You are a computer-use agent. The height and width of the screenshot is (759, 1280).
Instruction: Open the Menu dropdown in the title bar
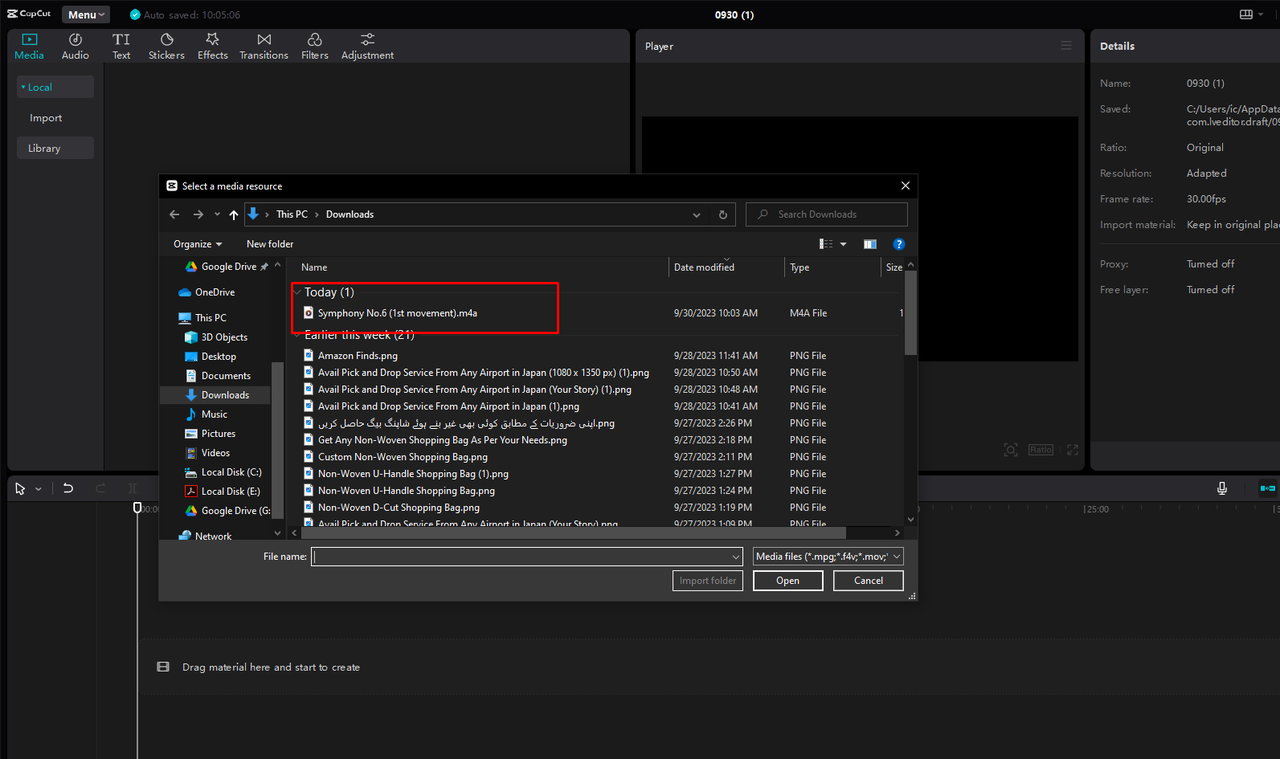pos(85,14)
